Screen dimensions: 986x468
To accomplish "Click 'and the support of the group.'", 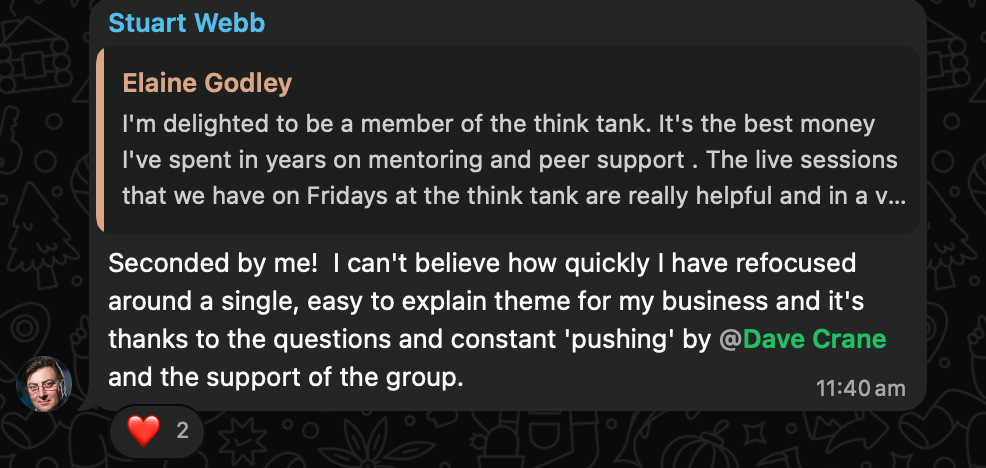I will pos(286,378).
